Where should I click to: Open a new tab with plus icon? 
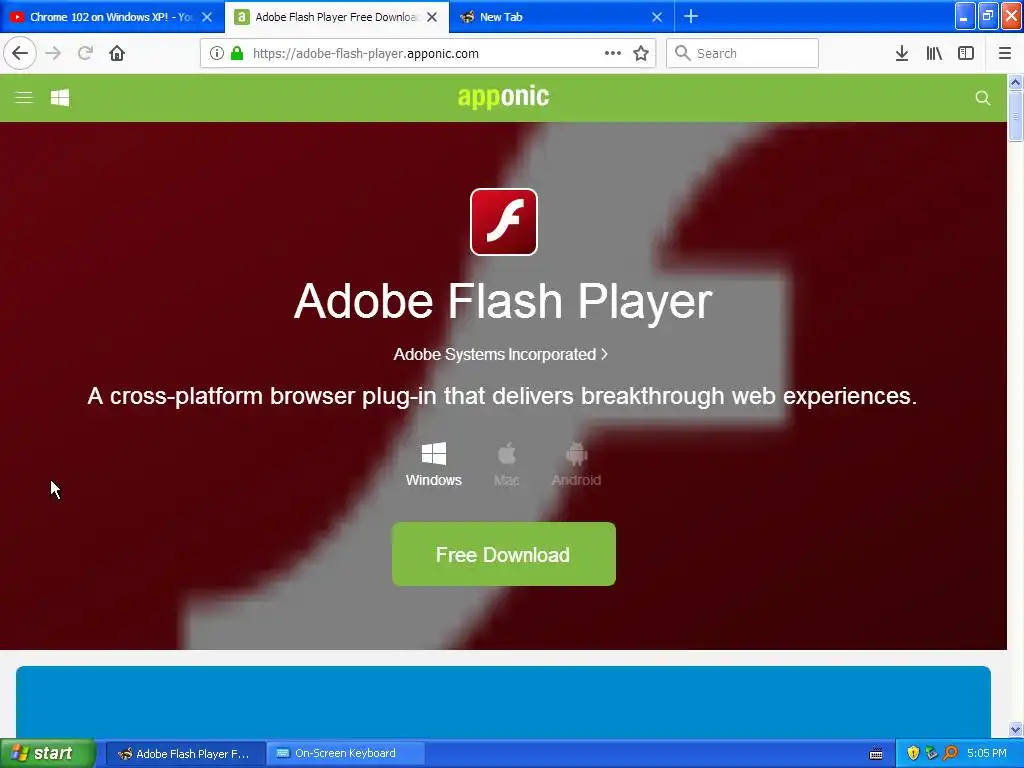691,16
